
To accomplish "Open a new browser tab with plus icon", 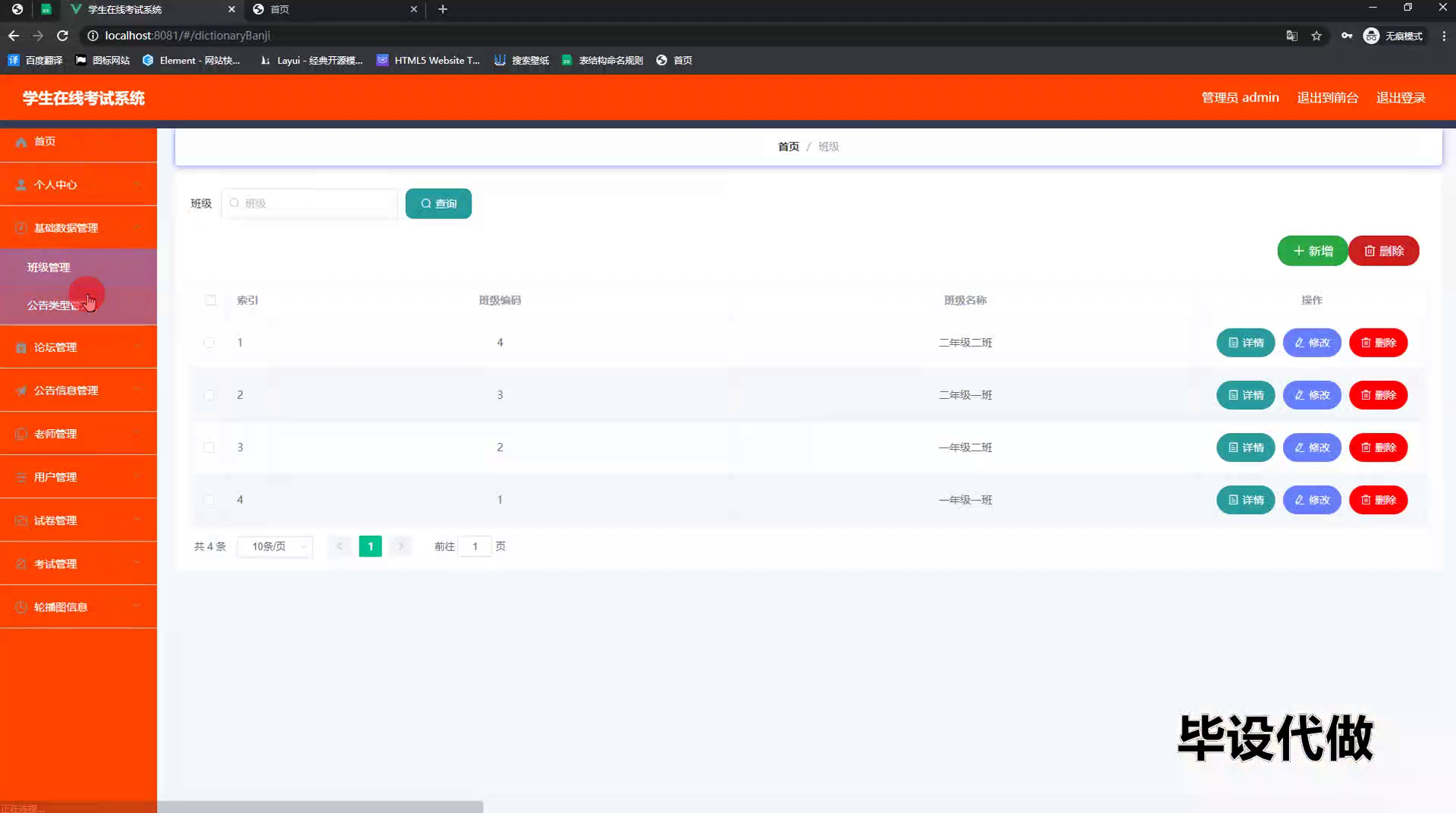I will (x=443, y=9).
